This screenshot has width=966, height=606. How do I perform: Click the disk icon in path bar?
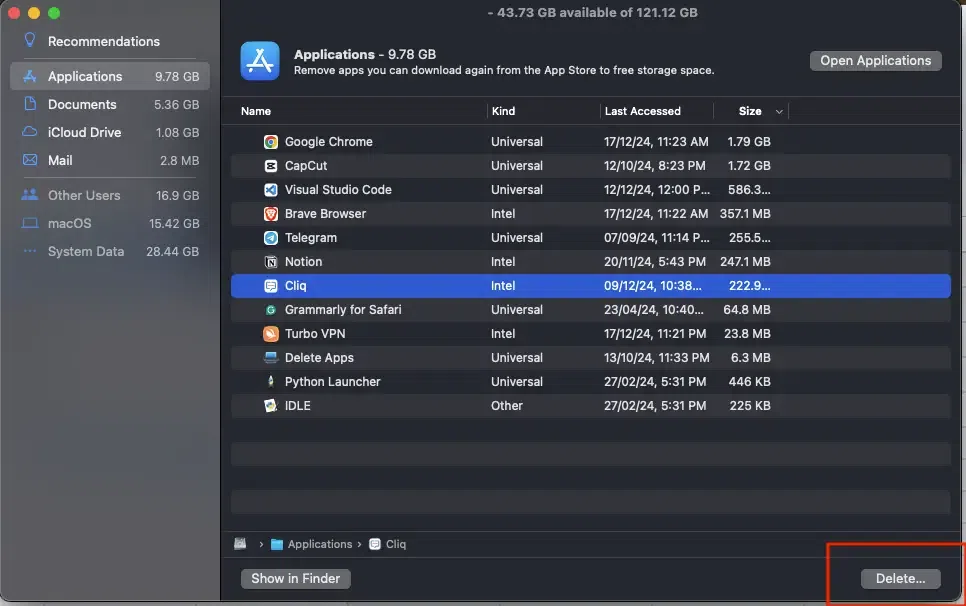click(240, 544)
